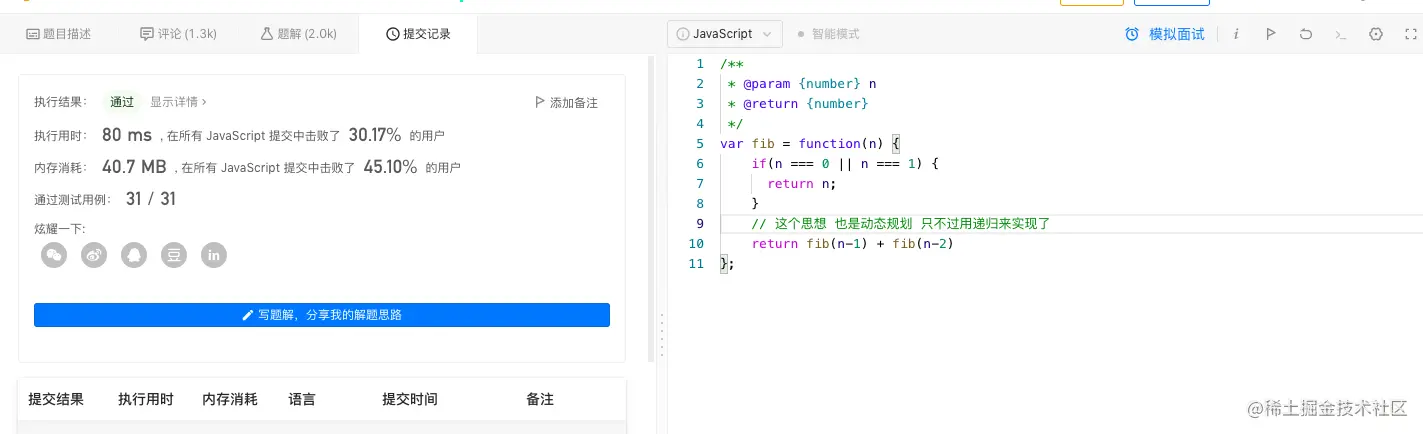The height and width of the screenshot is (434, 1423).
Task: Click the 40.7 MB memory value
Action: pyautogui.click(x=134, y=167)
